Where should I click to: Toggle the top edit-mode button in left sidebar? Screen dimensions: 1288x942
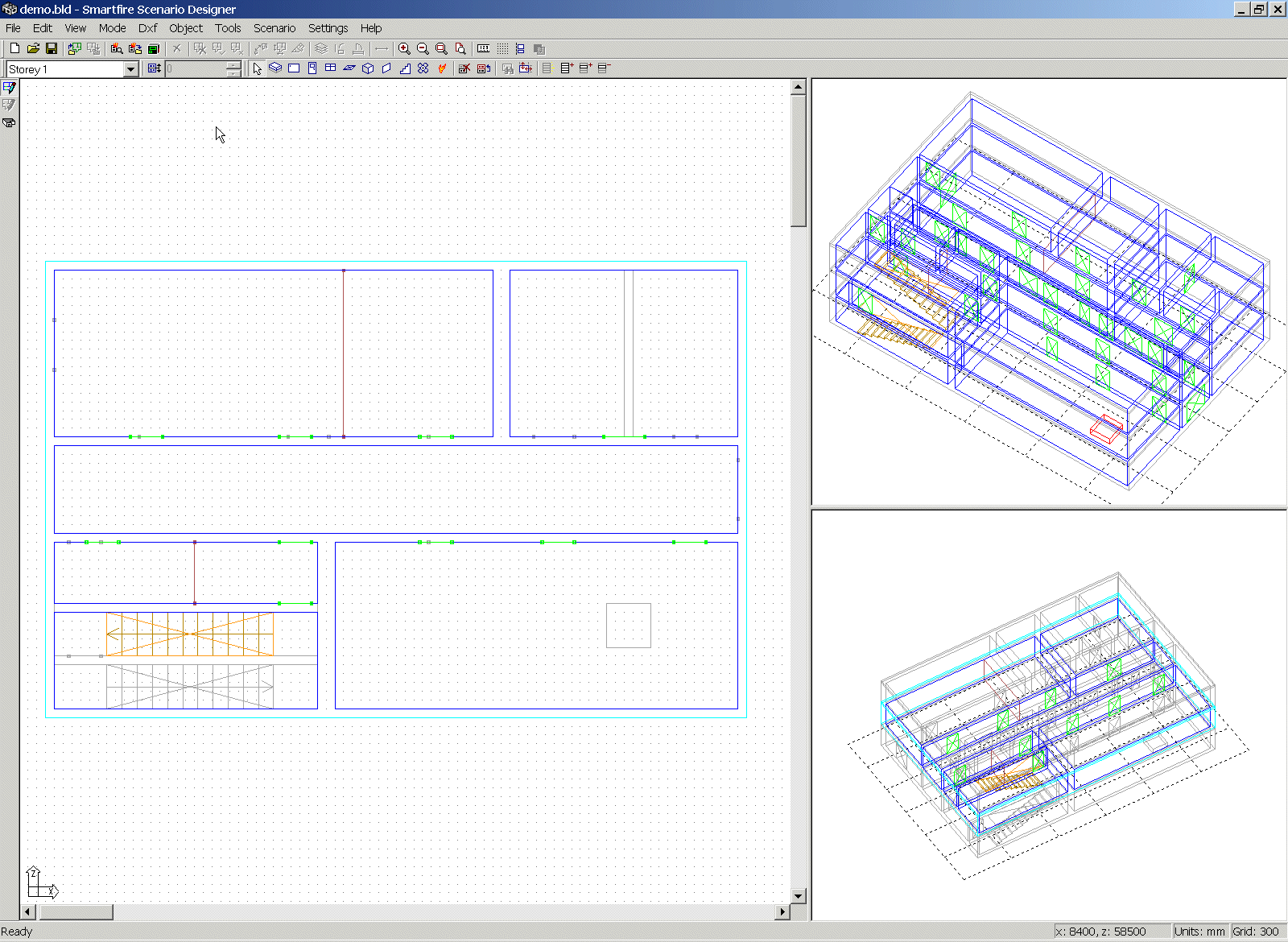point(9,88)
